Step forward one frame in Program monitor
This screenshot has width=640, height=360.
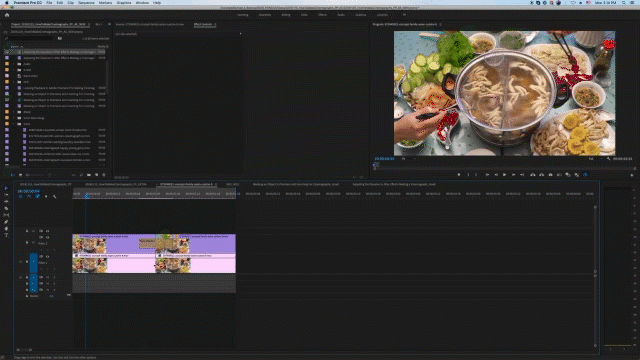(513, 175)
